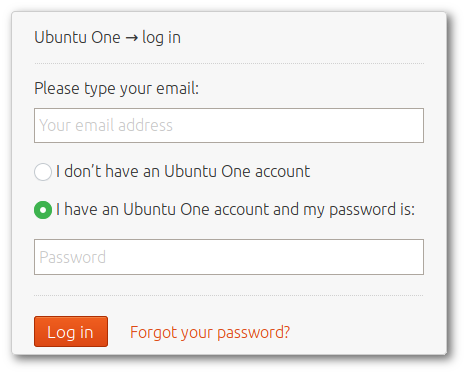Screen dimensions: 466x374
Task: Click the dotted separator below the heading
Action: 229,63
